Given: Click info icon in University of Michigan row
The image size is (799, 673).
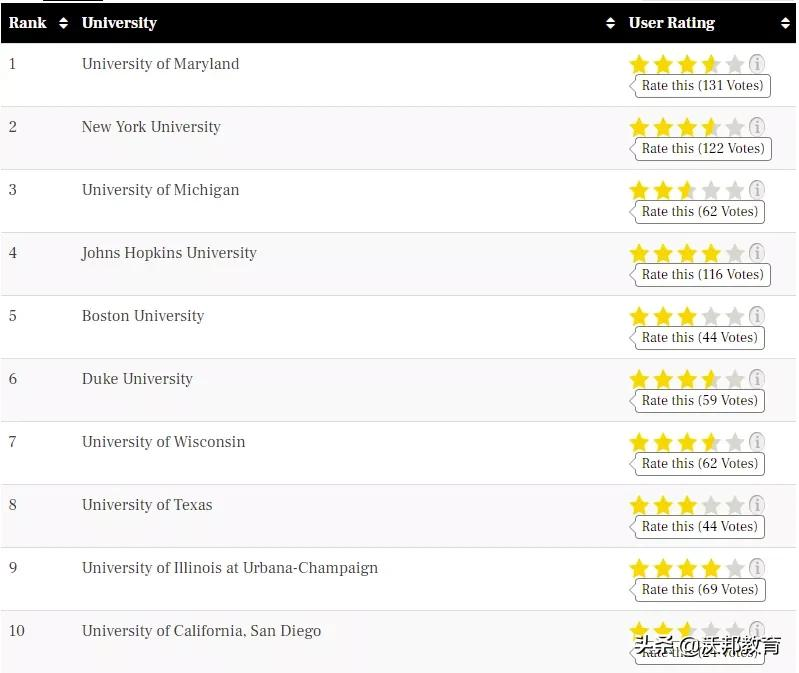Looking at the screenshot, I should pyautogui.click(x=757, y=190).
